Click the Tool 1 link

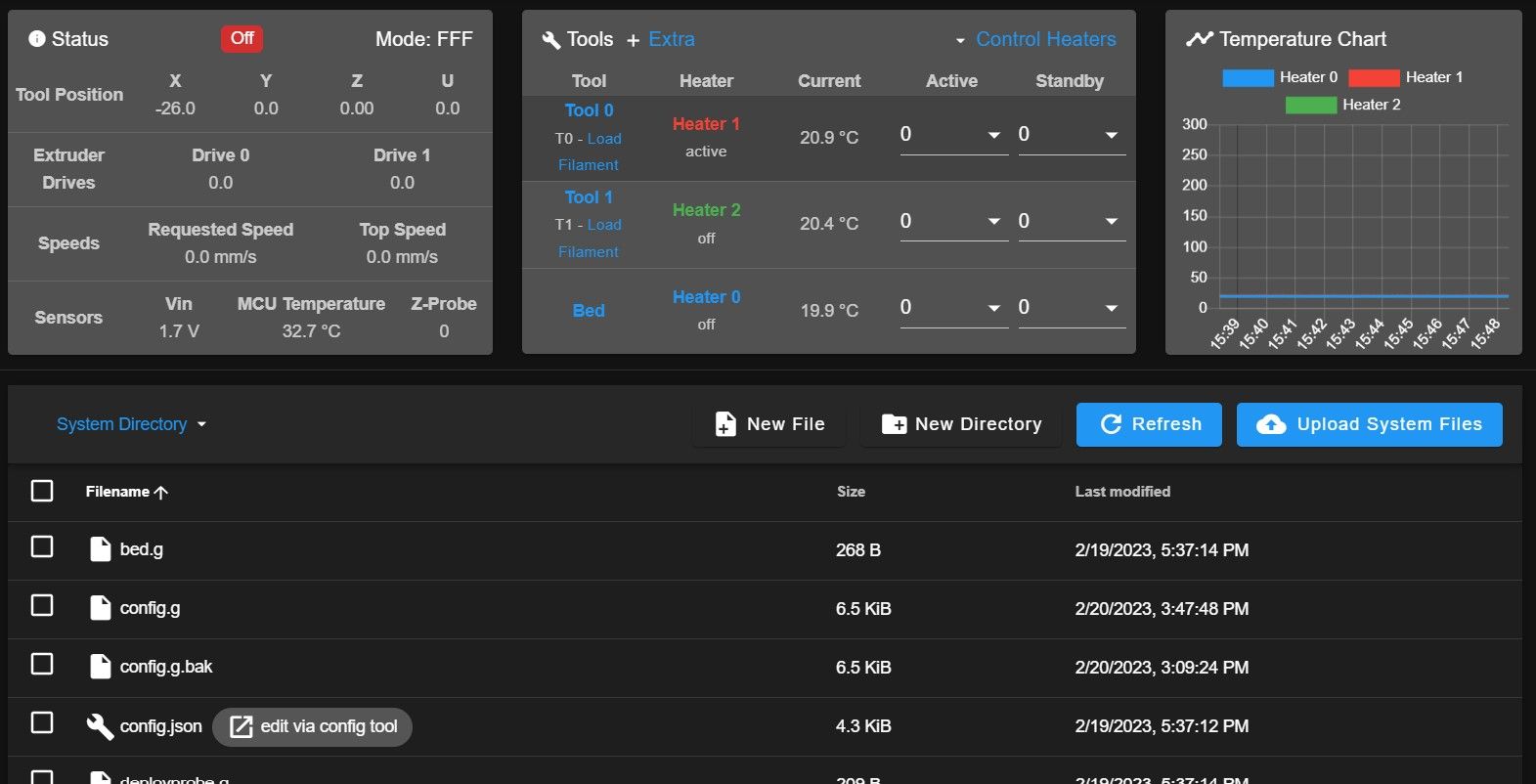point(589,197)
